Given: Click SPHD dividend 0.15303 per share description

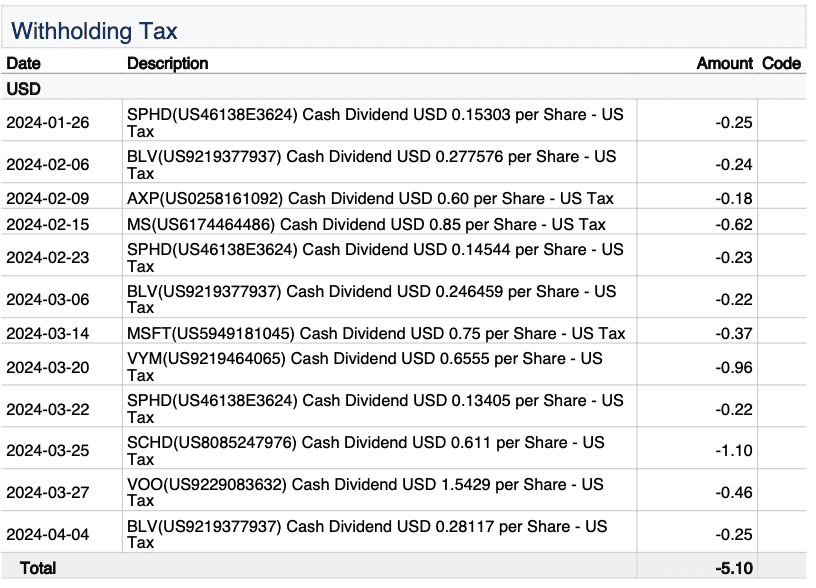Looking at the screenshot, I should (375, 123).
